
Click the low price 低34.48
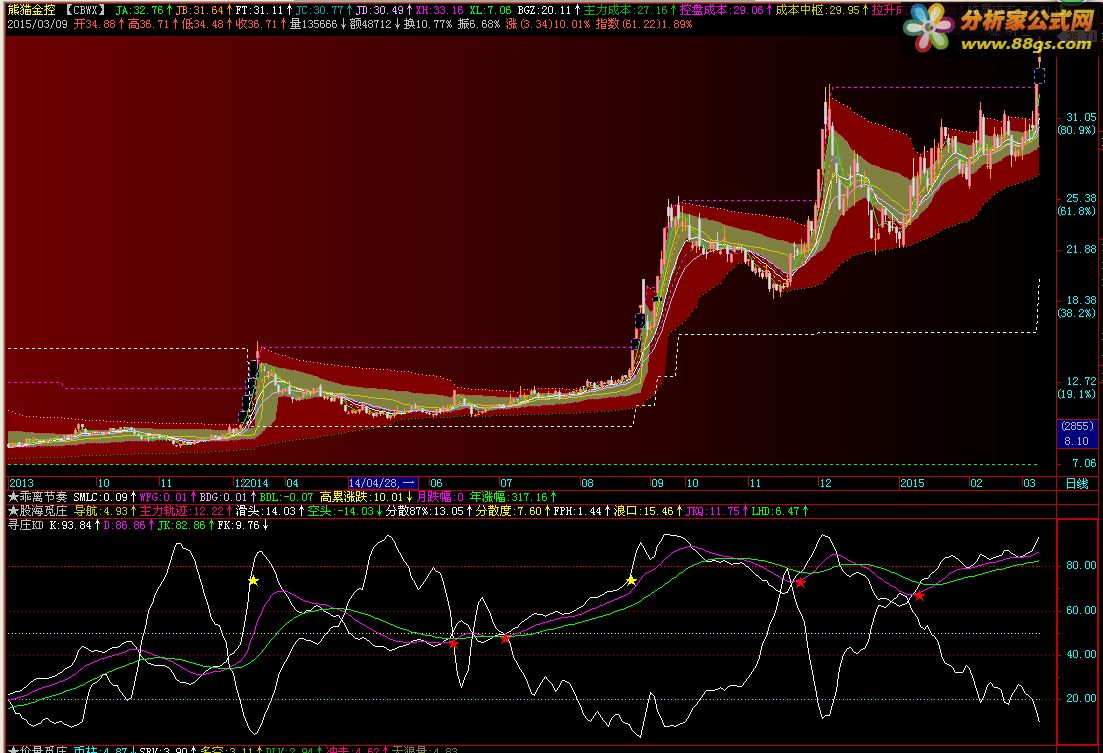click(202, 24)
